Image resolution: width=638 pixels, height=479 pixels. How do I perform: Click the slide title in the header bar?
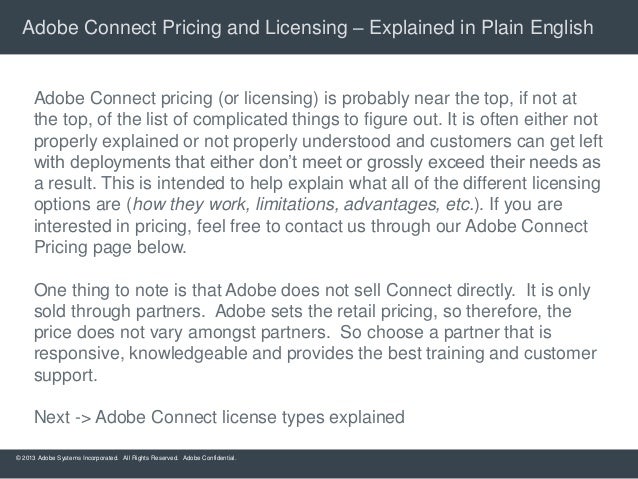308,24
